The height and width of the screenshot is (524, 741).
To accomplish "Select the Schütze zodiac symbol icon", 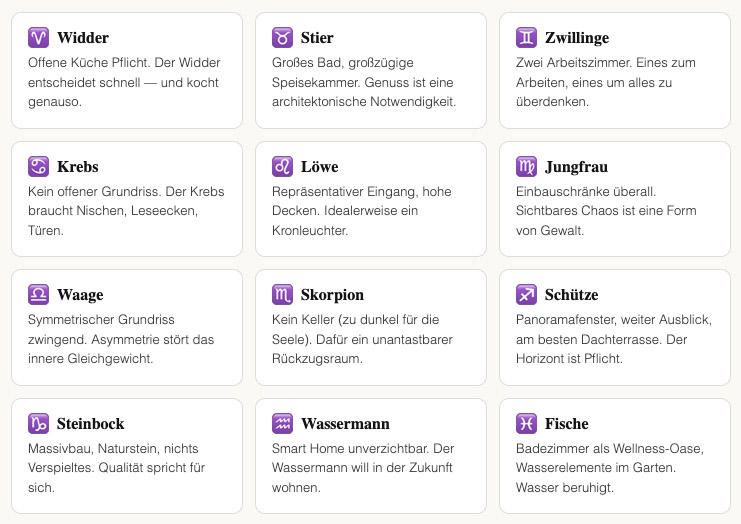I will 526,295.
